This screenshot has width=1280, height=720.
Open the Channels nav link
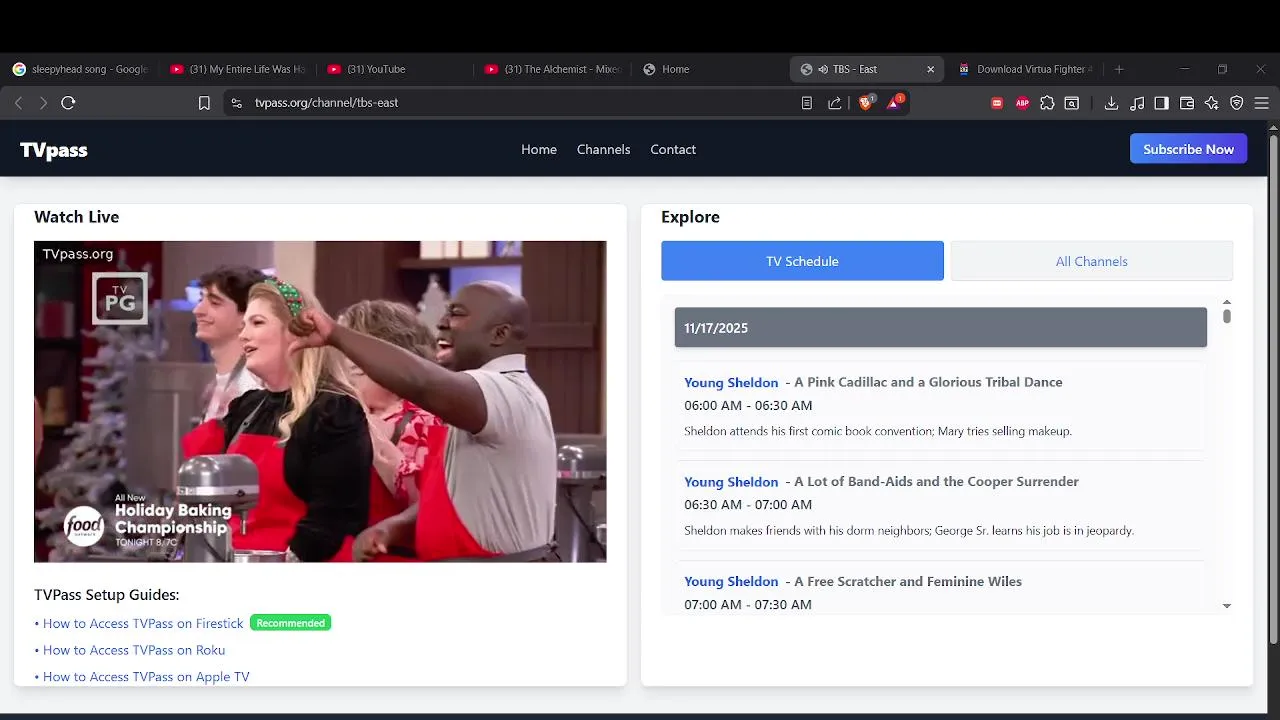coord(604,149)
